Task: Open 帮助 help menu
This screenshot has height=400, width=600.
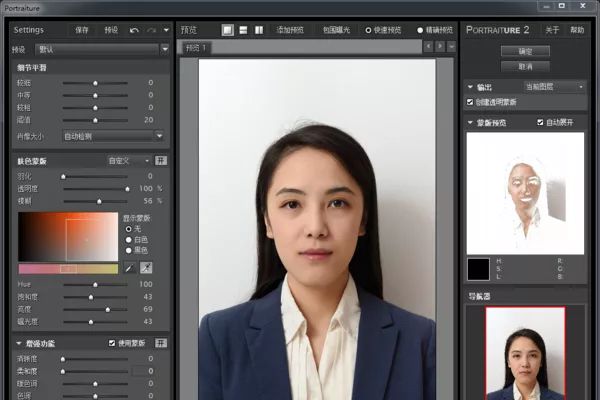Action: 577,30
